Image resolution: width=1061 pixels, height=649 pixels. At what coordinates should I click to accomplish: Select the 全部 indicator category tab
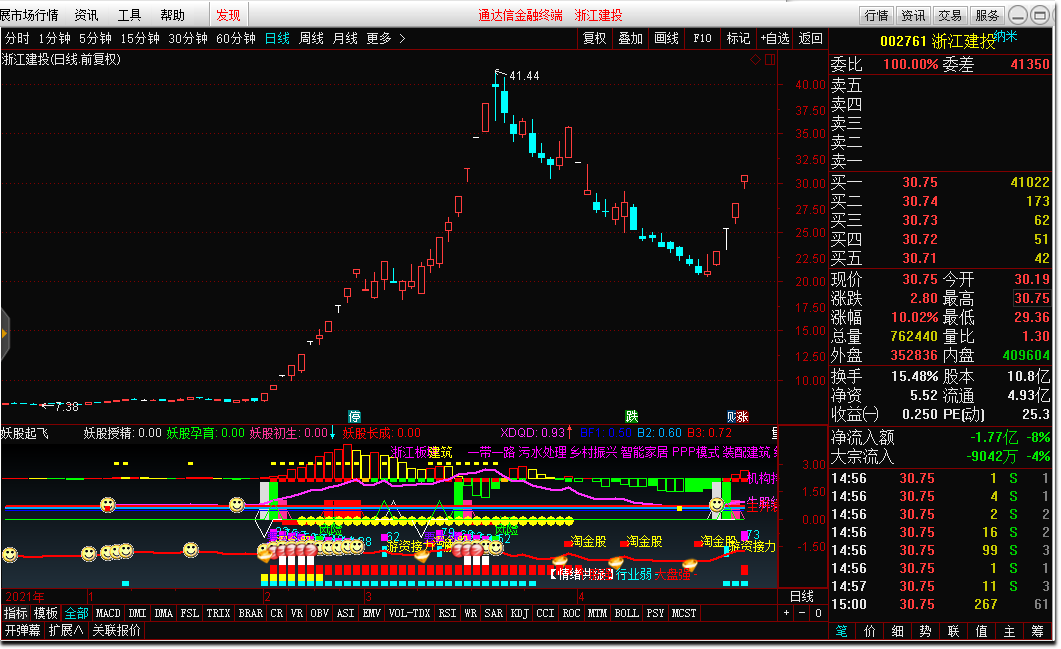76,613
